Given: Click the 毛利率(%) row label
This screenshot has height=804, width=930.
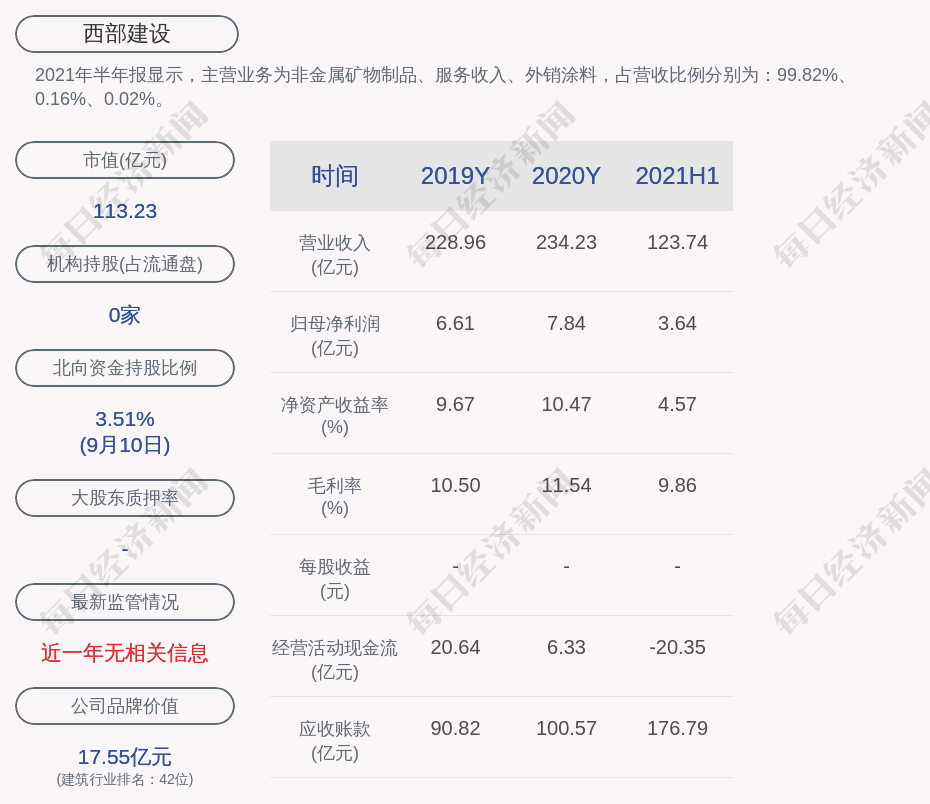Looking at the screenshot, I should (x=335, y=497).
